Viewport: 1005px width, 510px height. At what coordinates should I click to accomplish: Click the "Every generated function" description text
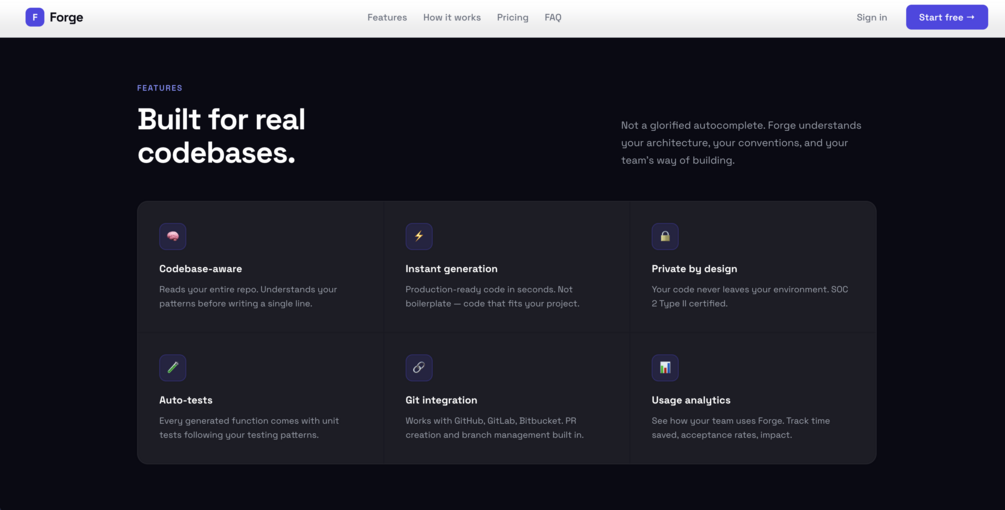249,428
